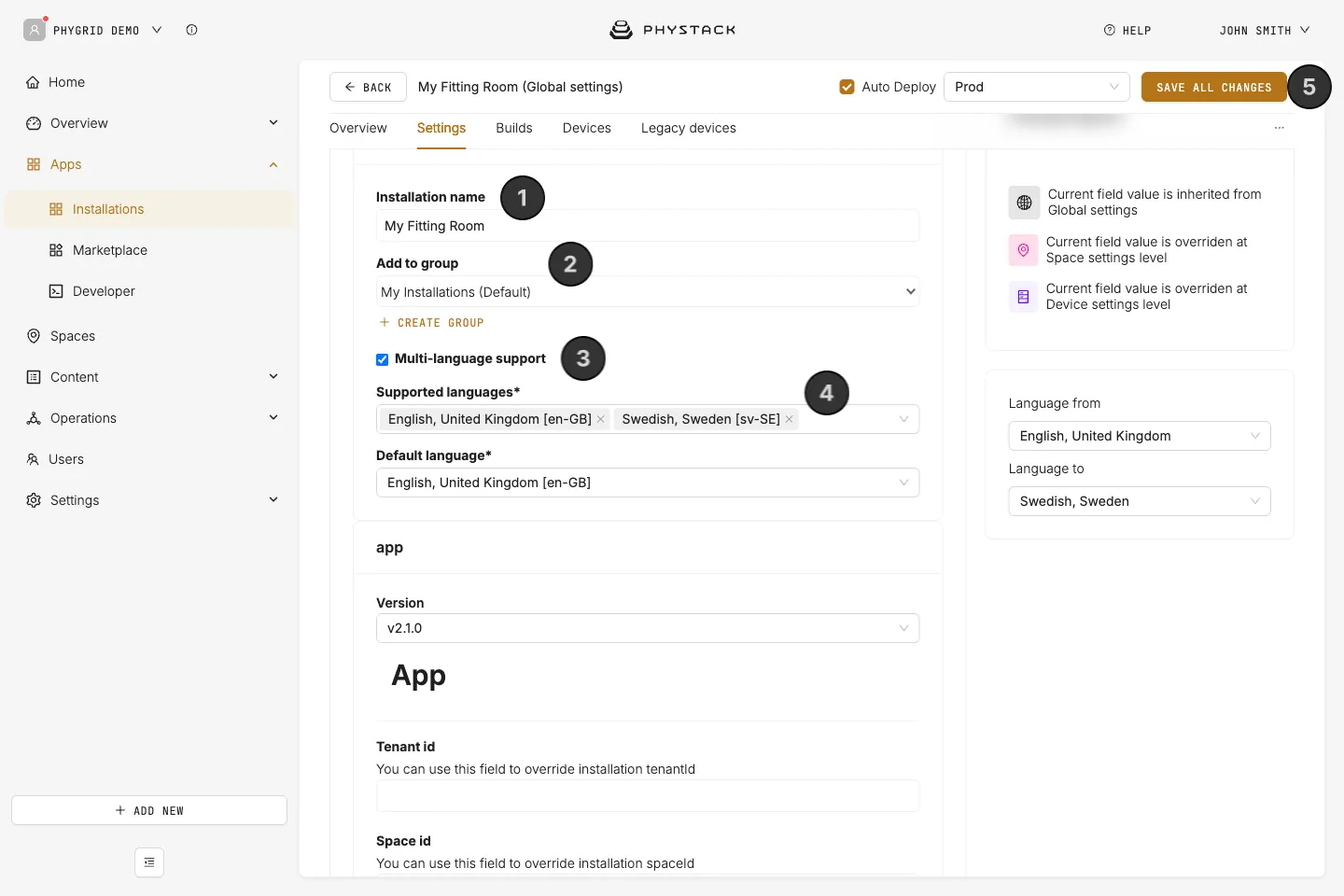Viewport: 1344px width, 896px height.
Task: Click the Device settings level icon
Action: 1023,297
